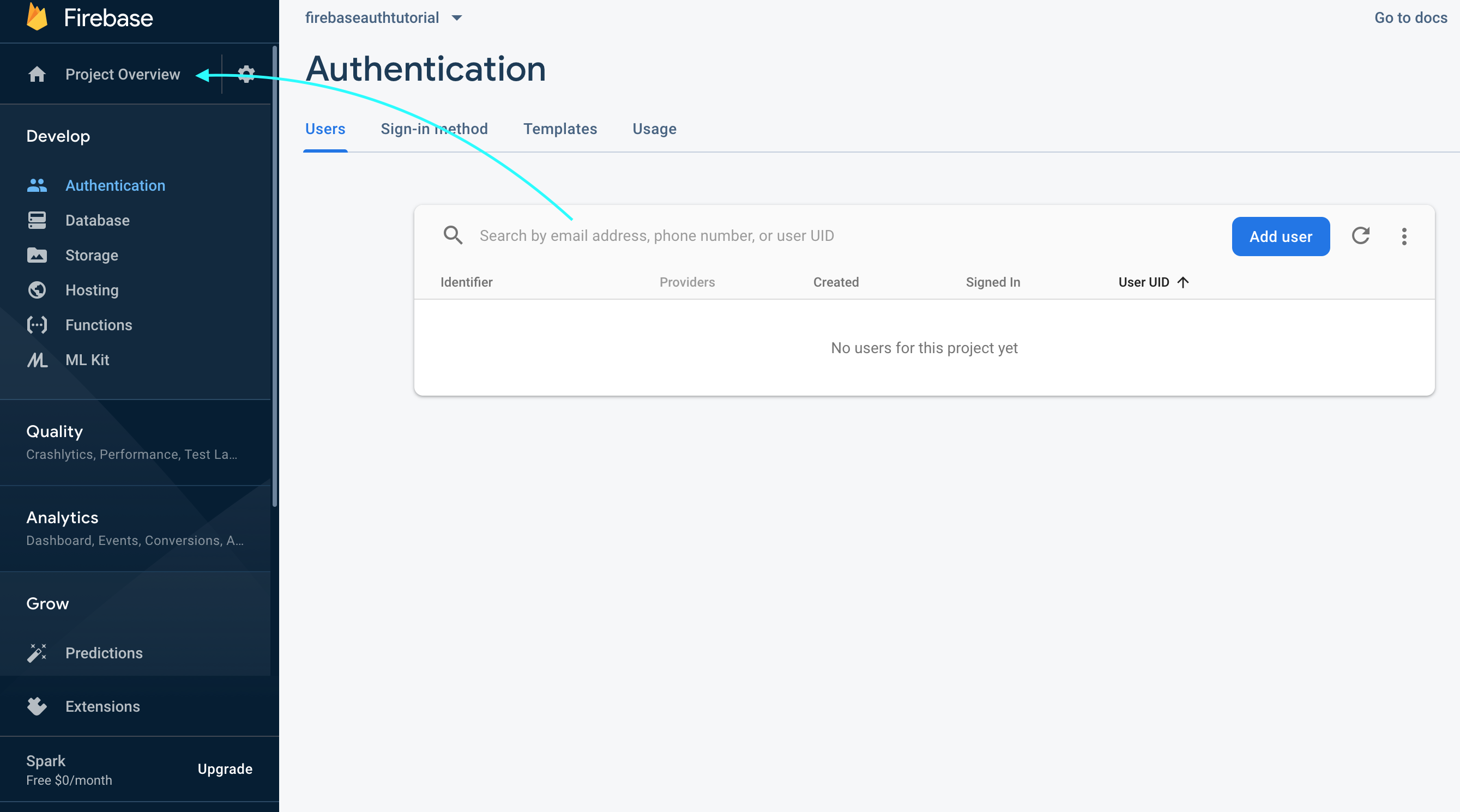Click the Database sidebar icon
Viewport: 1460px width, 812px height.
37,220
